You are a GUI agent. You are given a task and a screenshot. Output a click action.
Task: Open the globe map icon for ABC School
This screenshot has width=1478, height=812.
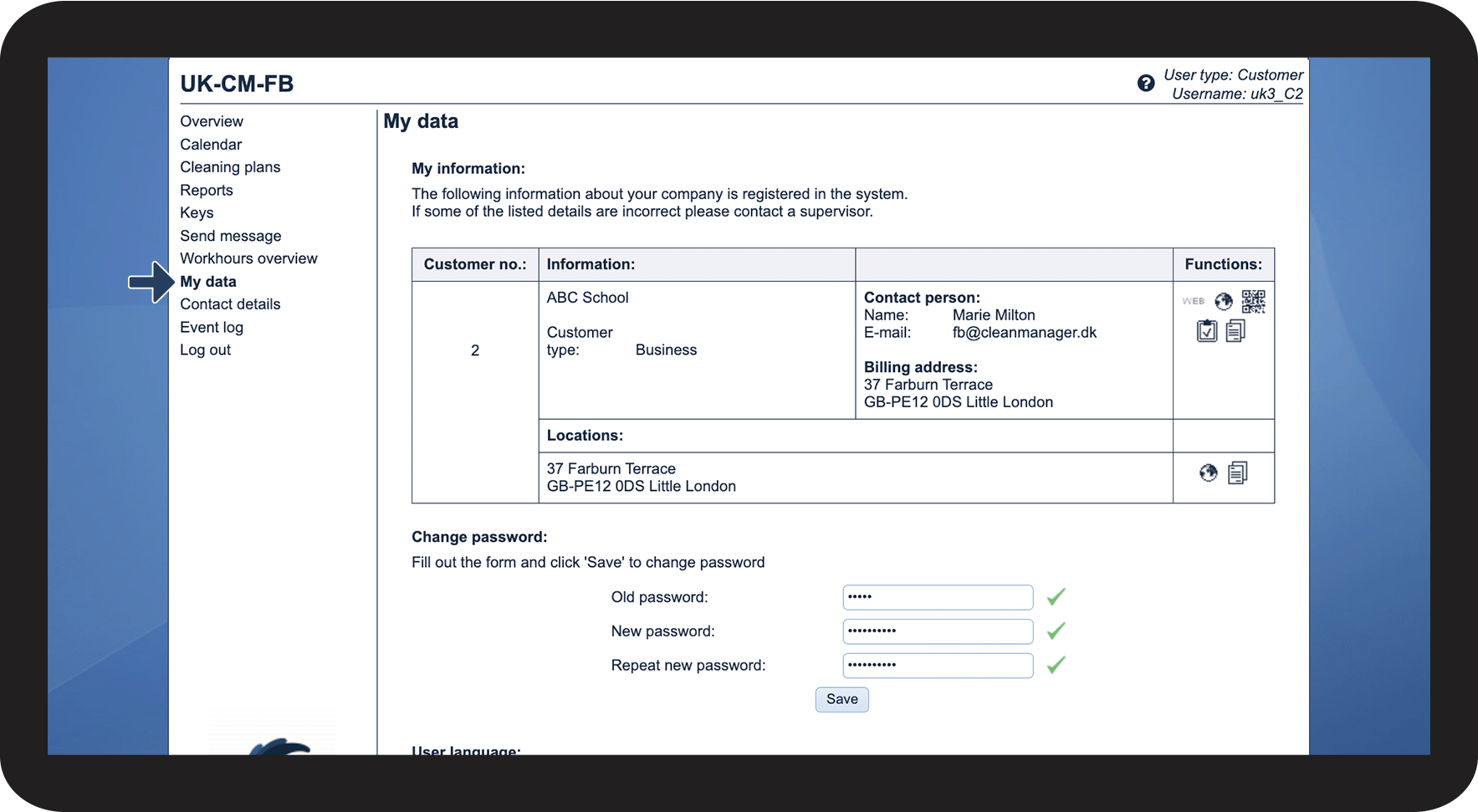1224,301
